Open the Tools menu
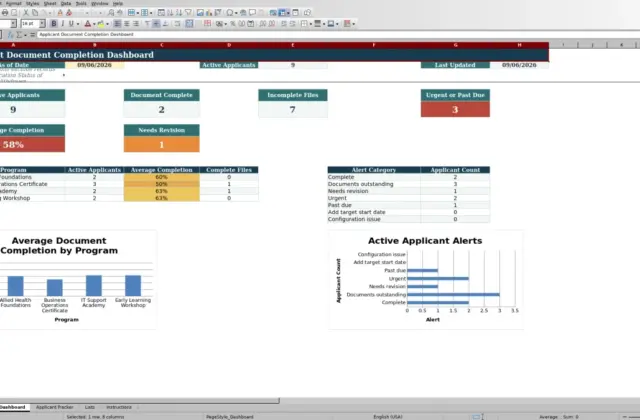Viewport: 640px width, 420px height. coord(81,3)
